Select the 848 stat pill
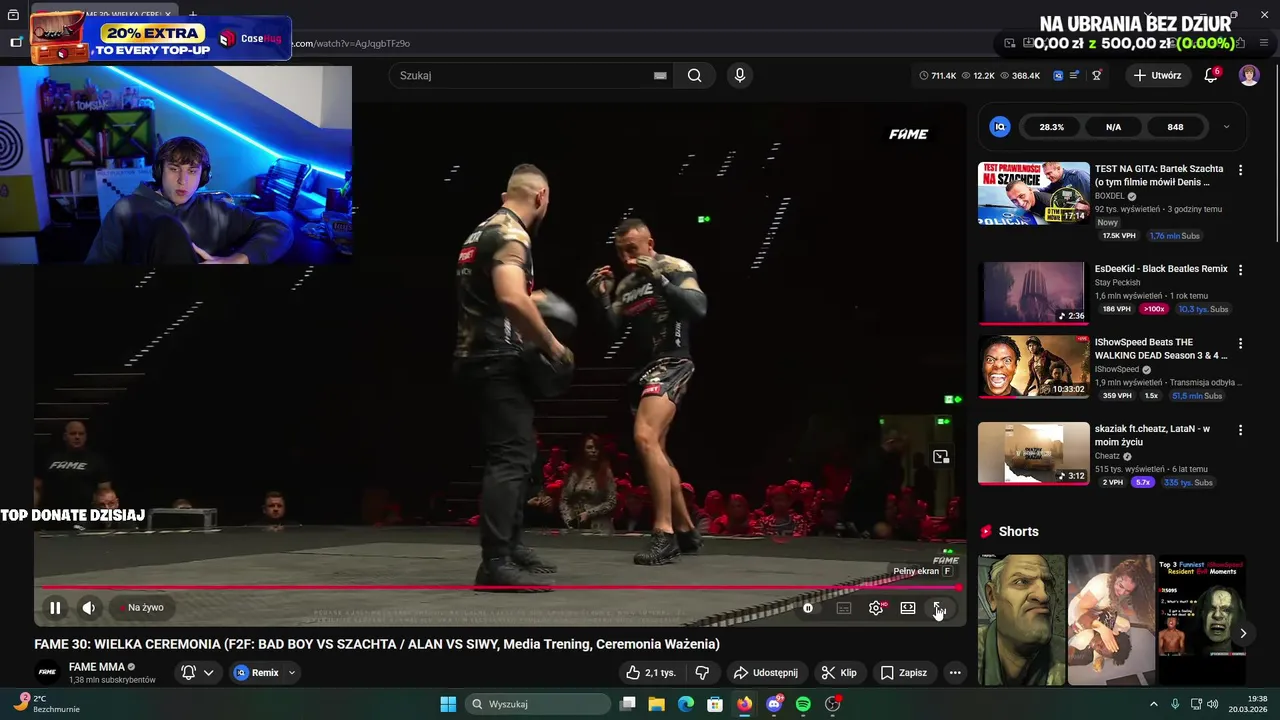The width and height of the screenshot is (1280, 720). coord(1175,127)
